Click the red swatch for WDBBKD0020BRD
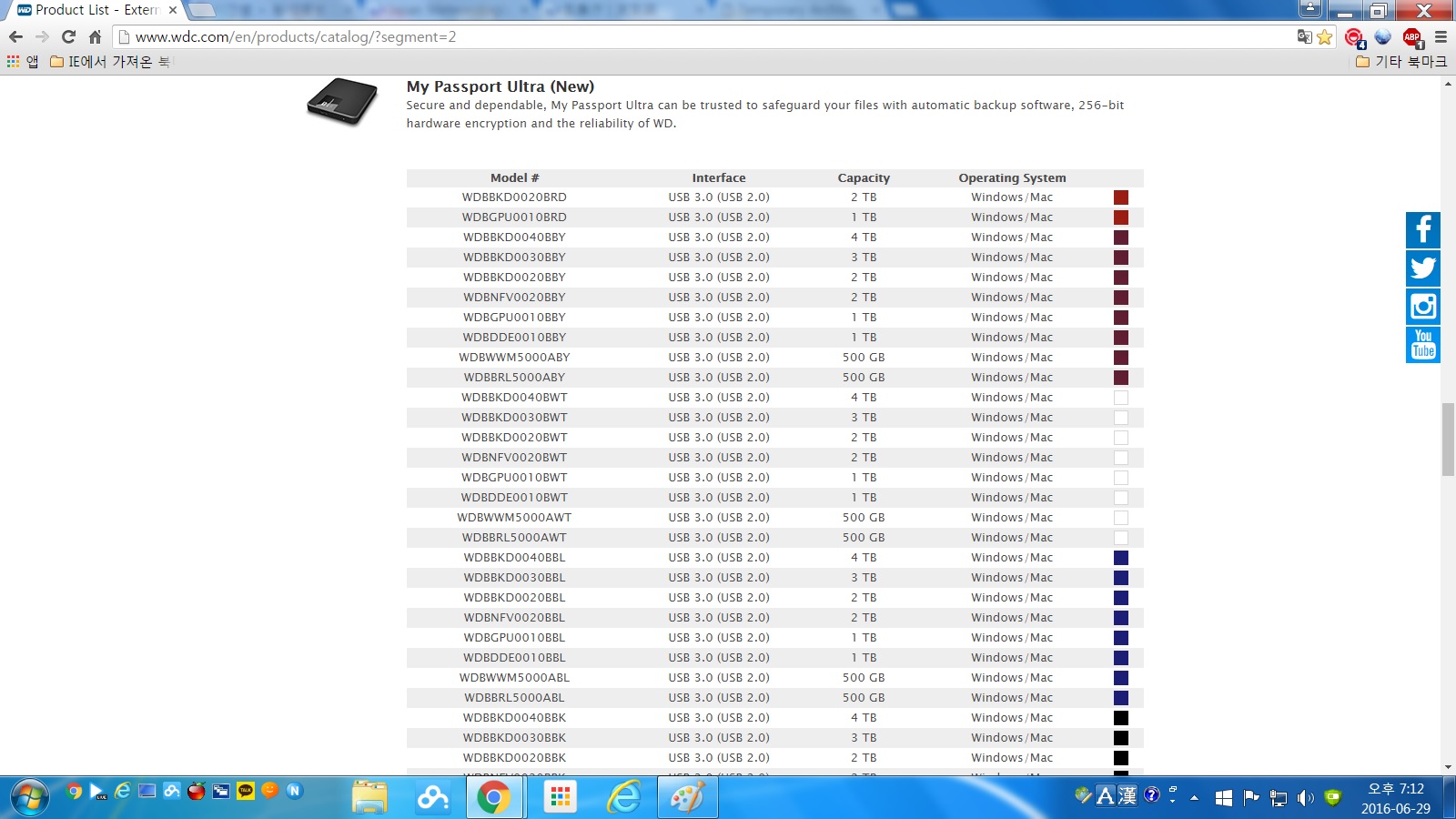The width and height of the screenshot is (1456, 819). [x=1121, y=197]
